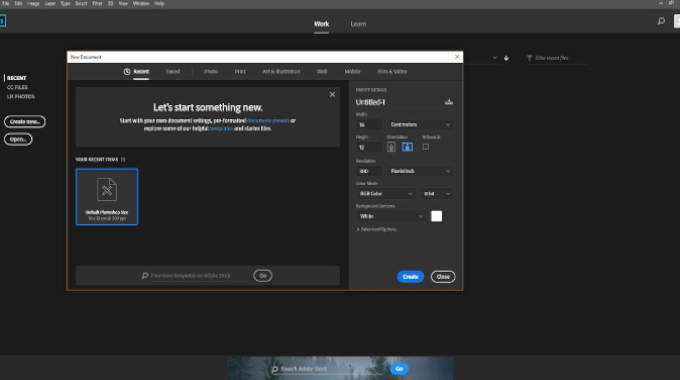680x380 pixels.
Task: Click the Photoshop home logo icon
Action: (x=2, y=21)
